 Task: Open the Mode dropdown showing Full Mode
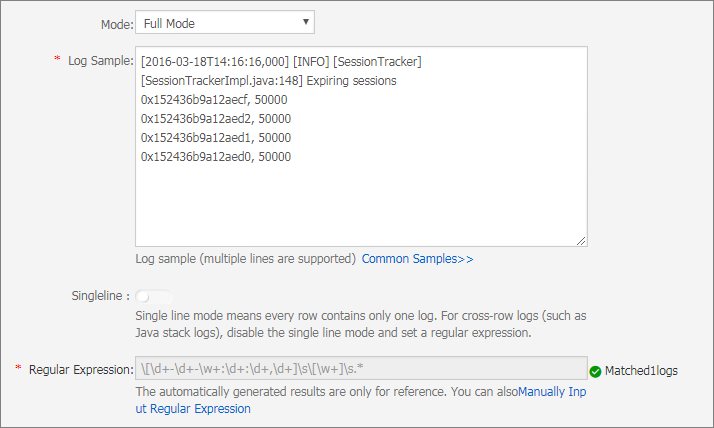click(224, 22)
